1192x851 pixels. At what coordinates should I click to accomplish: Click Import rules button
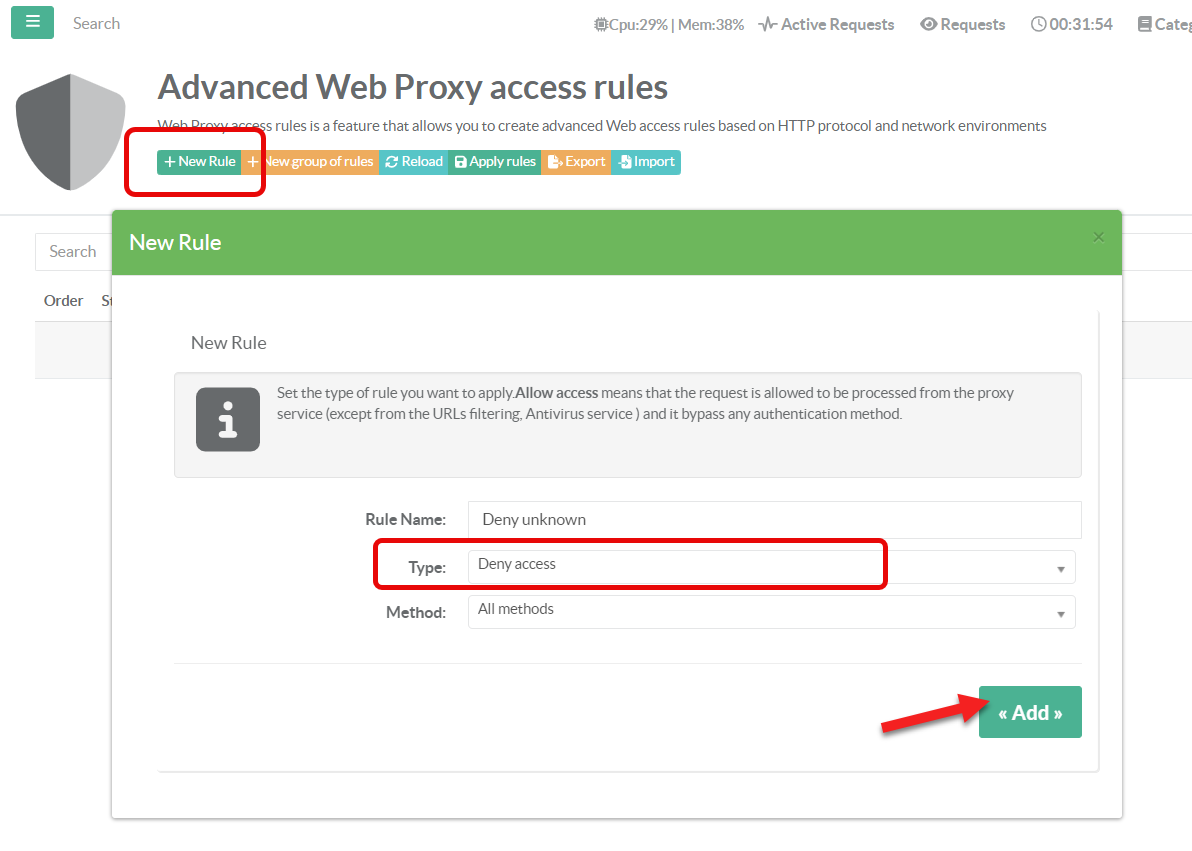(x=646, y=162)
